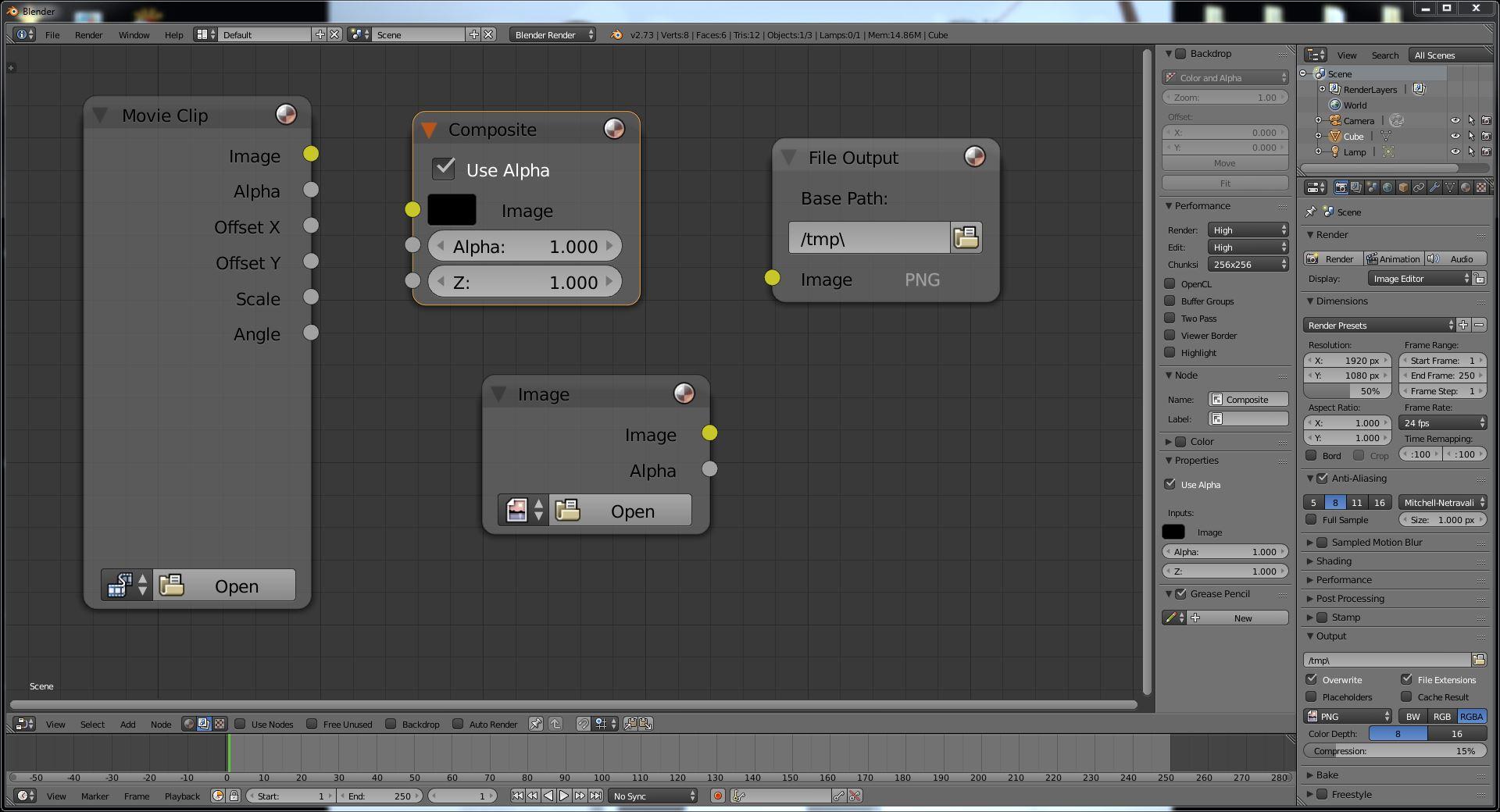Viewport: 1500px width, 812px height.
Task: Click the Audio mixdown button
Action: pos(1455,258)
